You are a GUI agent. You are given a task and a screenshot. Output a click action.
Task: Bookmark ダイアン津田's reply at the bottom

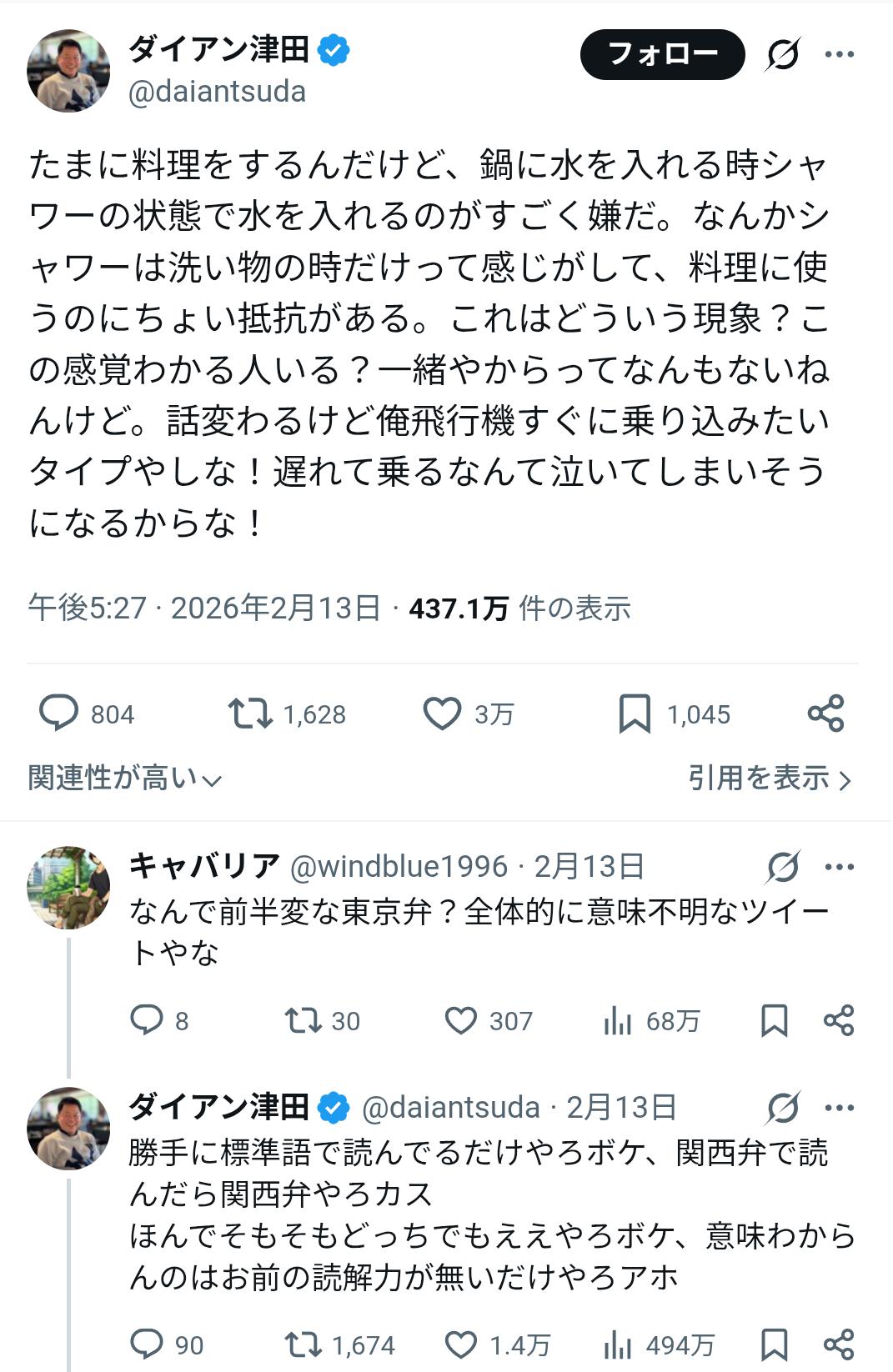(x=775, y=1344)
